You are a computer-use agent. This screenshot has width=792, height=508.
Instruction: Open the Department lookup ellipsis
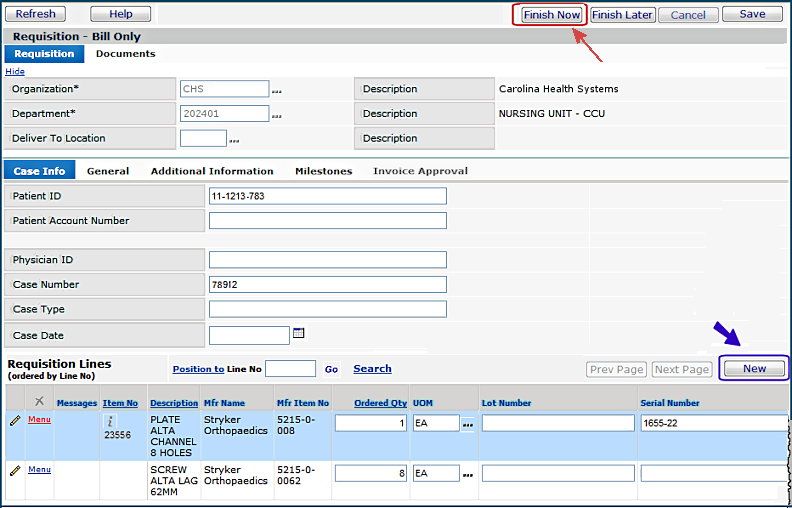pyautogui.click(x=277, y=115)
